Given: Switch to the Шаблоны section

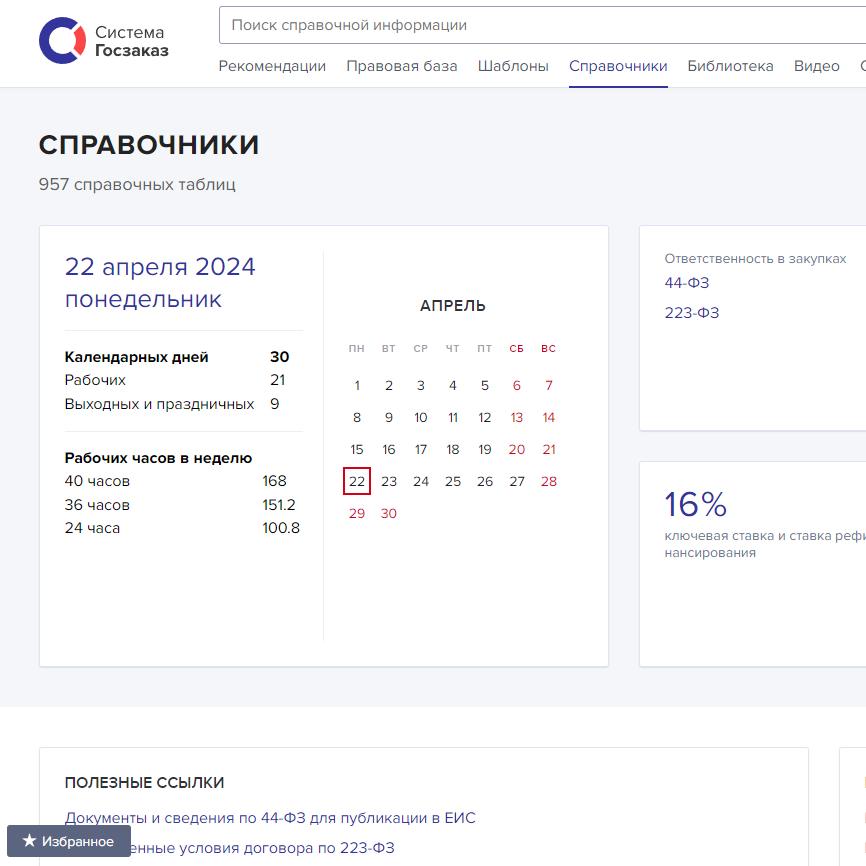Looking at the screenshot, I should [513, 66].
